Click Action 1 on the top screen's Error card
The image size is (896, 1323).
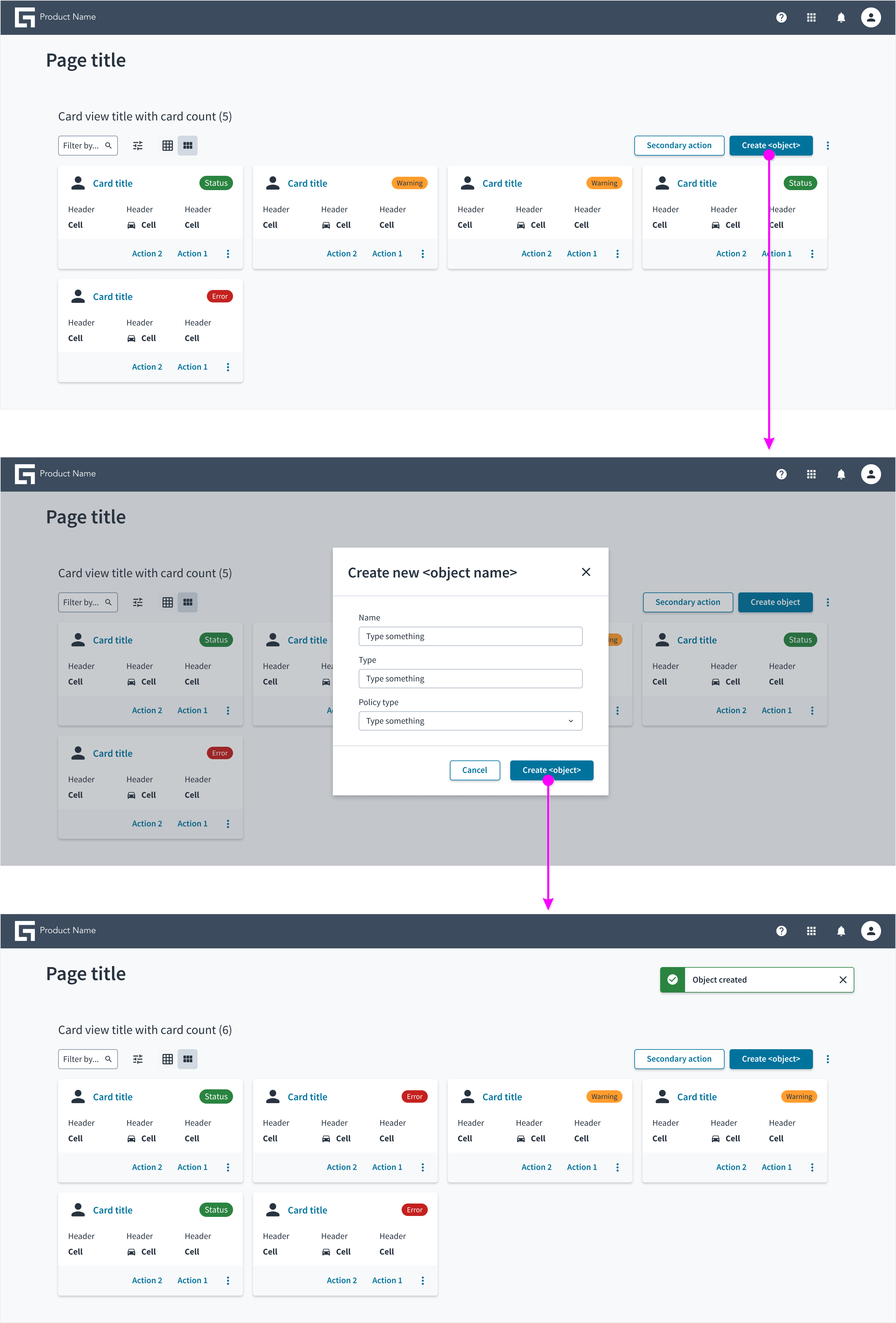point(192,367)
